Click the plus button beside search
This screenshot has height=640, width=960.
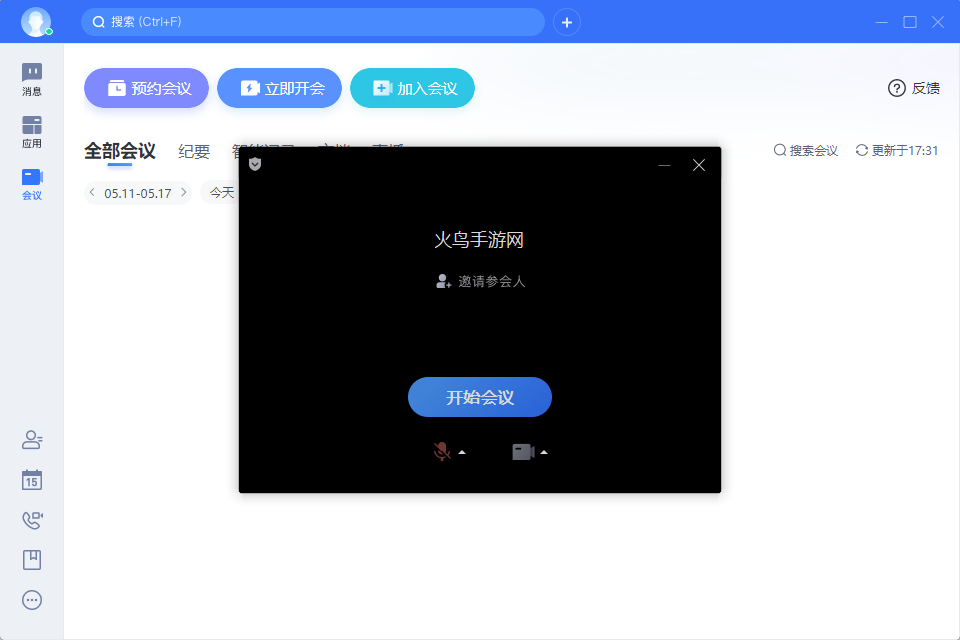tap(567, 23)
